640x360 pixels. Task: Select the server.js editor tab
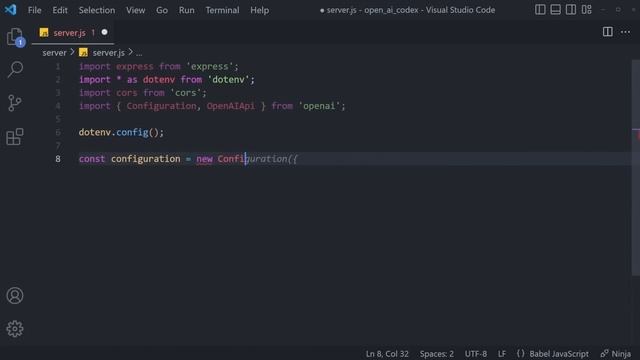[x=73, y=33]
